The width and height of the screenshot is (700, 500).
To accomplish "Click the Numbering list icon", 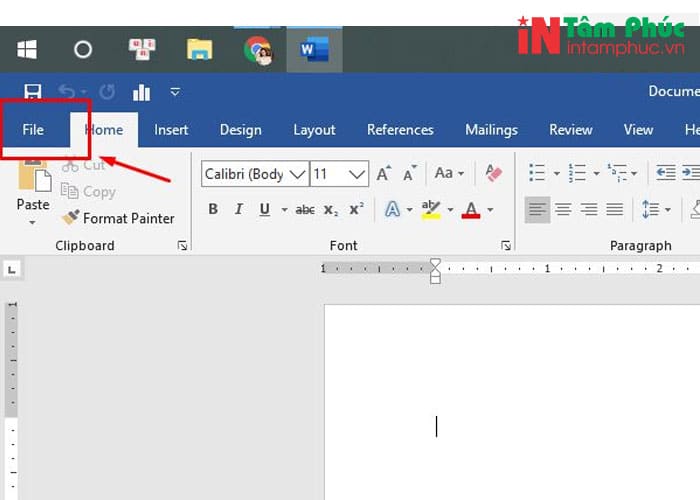I will 577,173.
